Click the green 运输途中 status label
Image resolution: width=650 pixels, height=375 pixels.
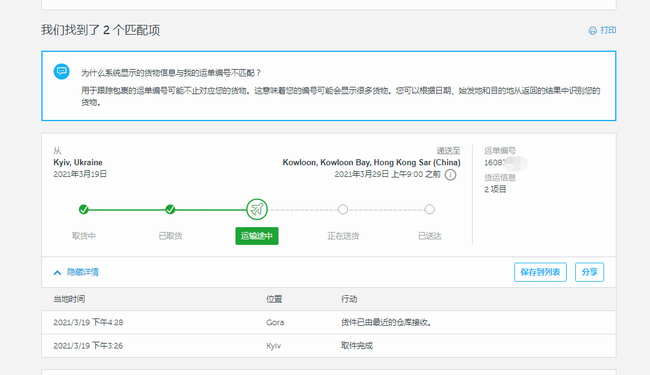coord(257,236)
